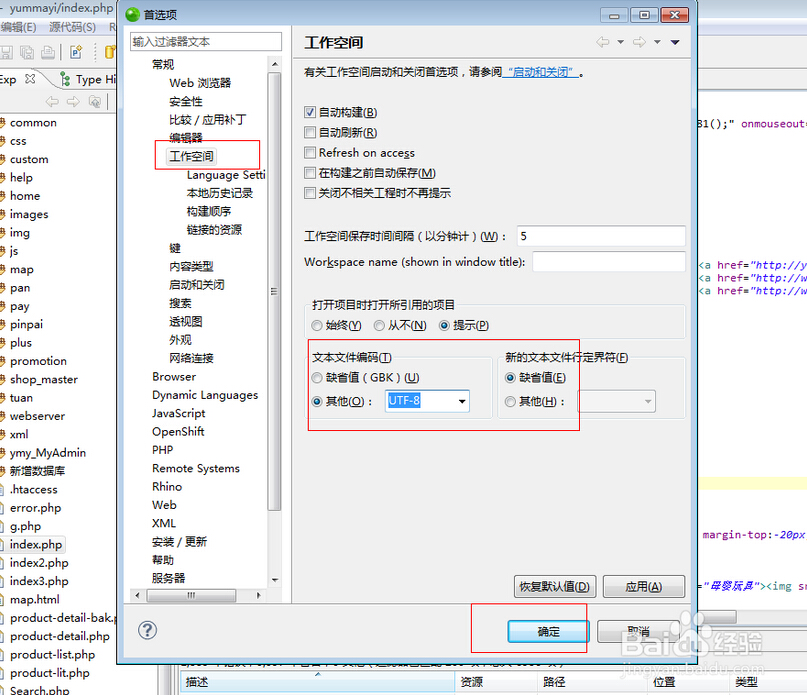The image size is (807, 695).
Task: Enable the Refresh on access checkbox
Action: 310,152
